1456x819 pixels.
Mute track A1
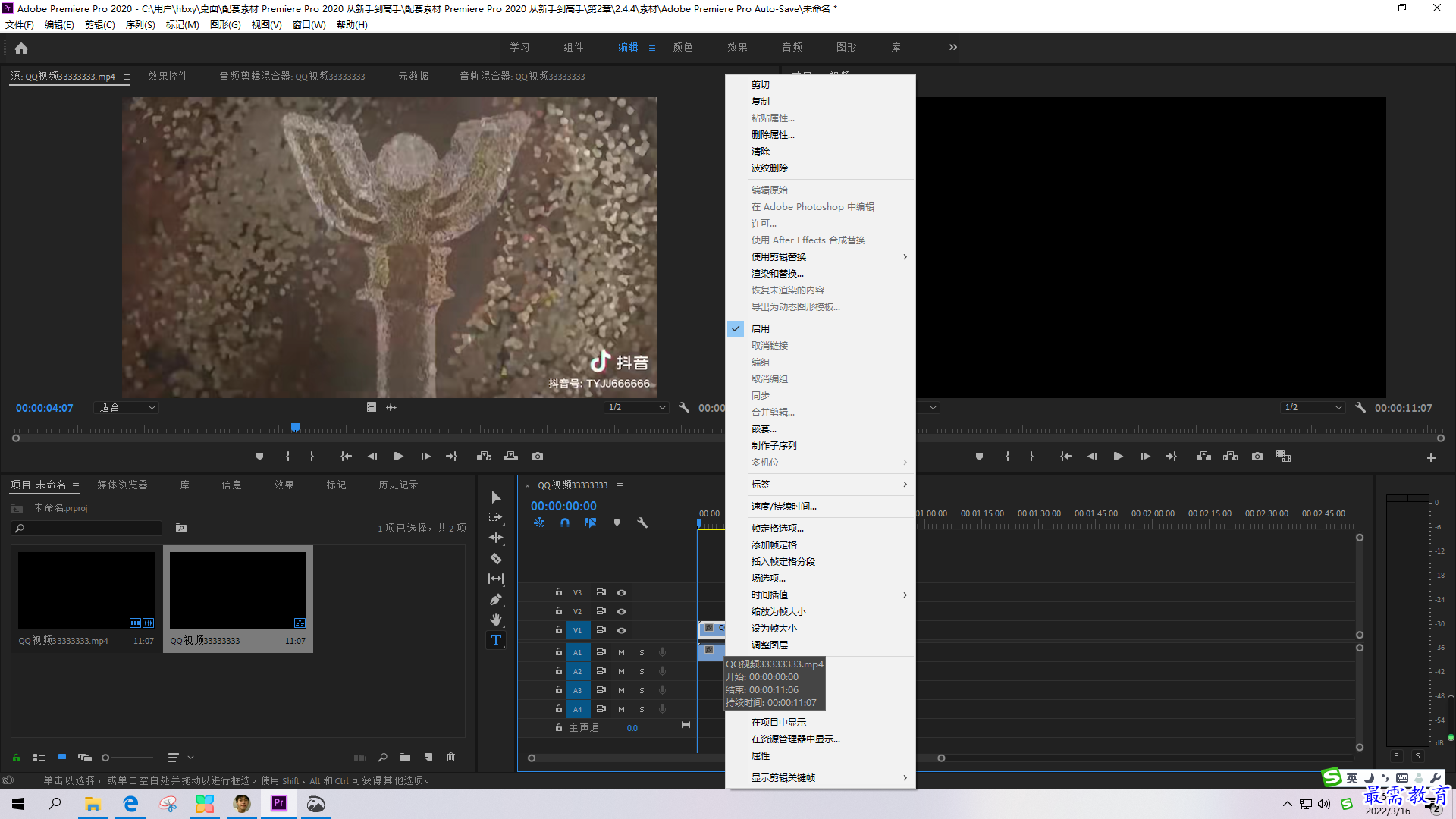pos(621,652)
